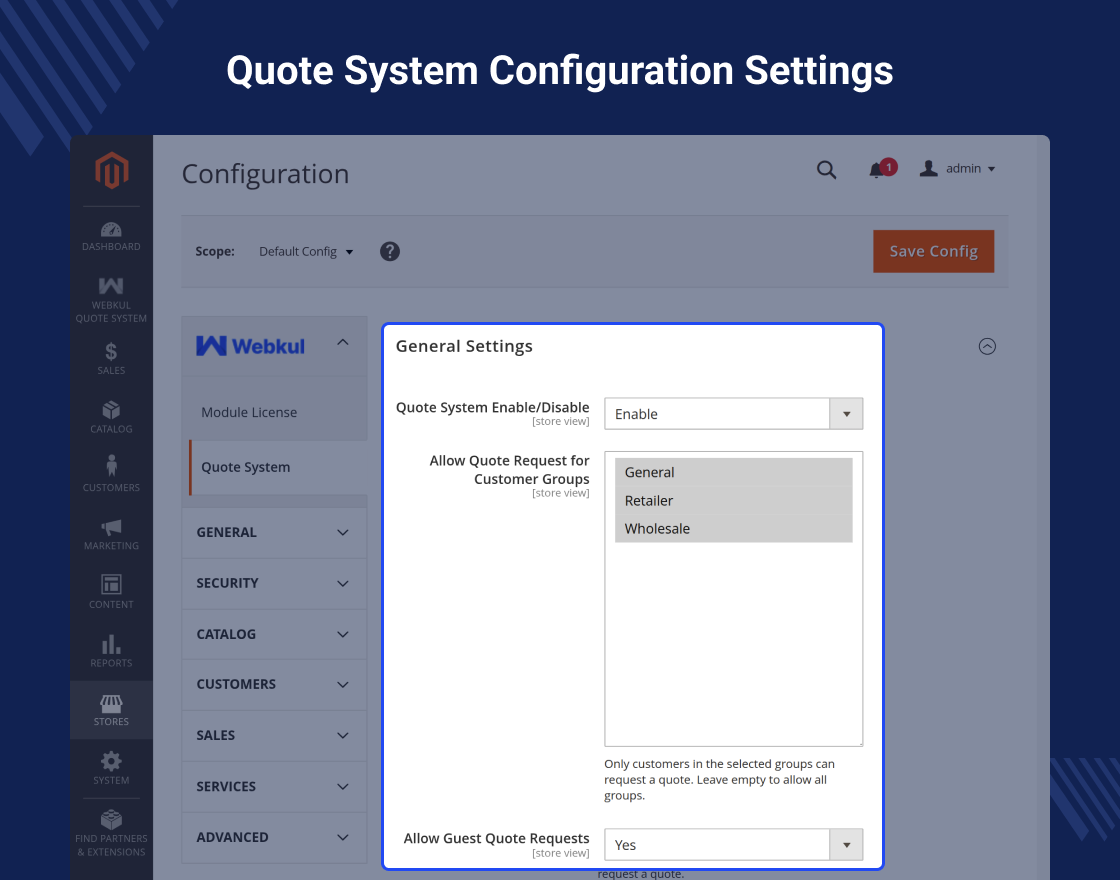
Task: Select Wholesale customer group
Action: [734, 529]
